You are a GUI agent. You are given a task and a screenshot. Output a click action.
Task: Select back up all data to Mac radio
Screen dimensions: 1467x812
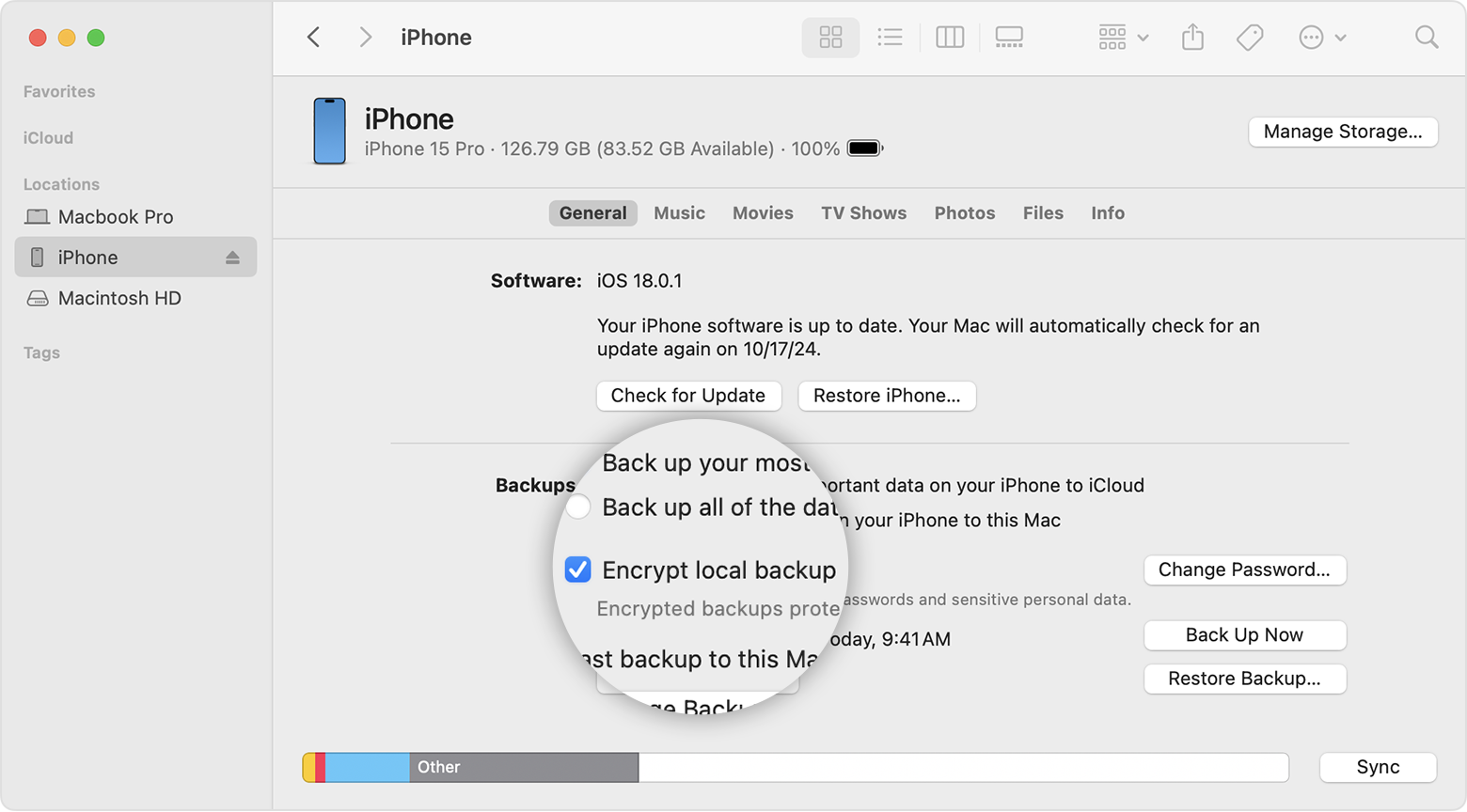pos(578,507)
